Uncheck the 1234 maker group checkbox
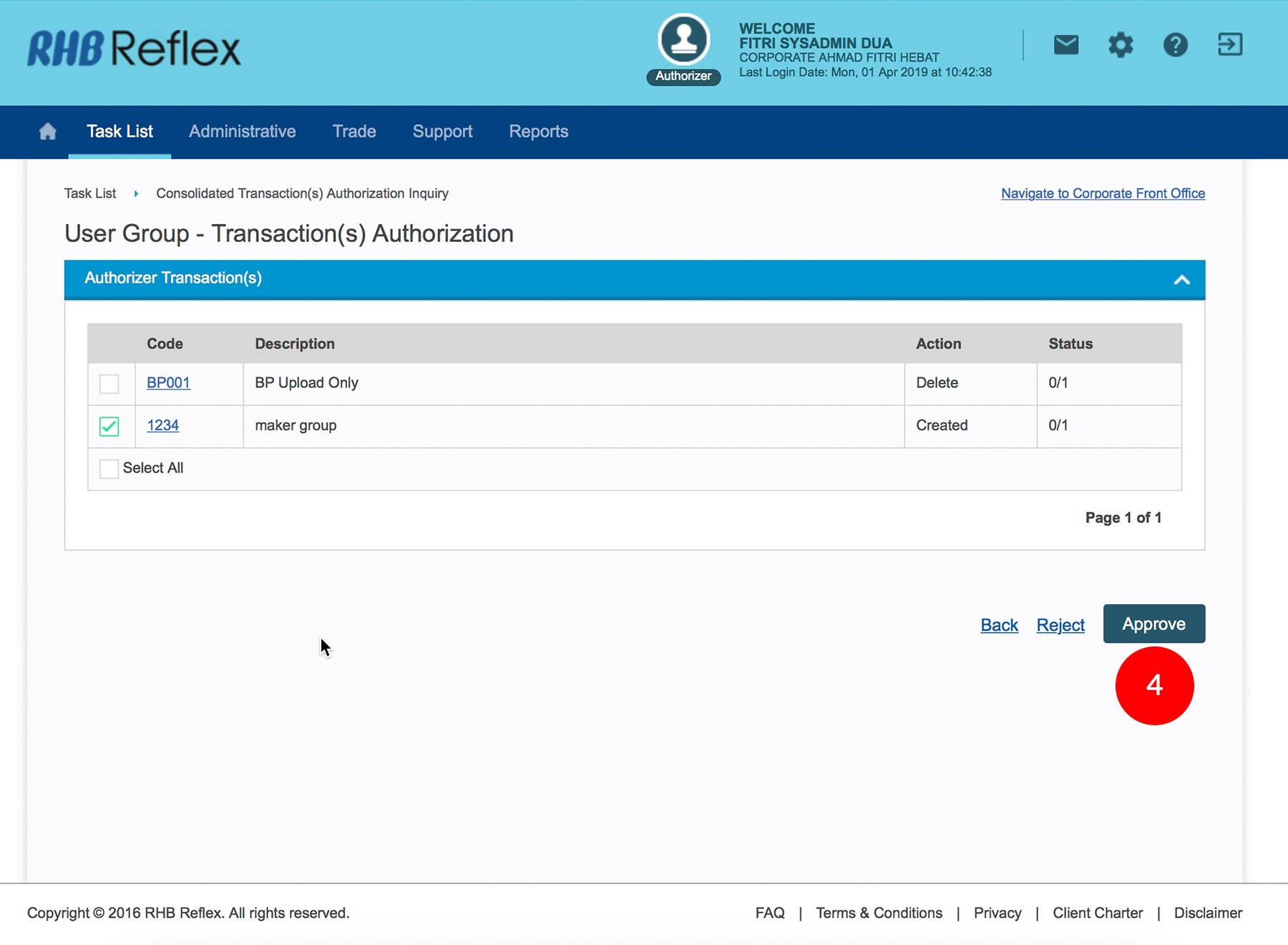 coord(109,427)
